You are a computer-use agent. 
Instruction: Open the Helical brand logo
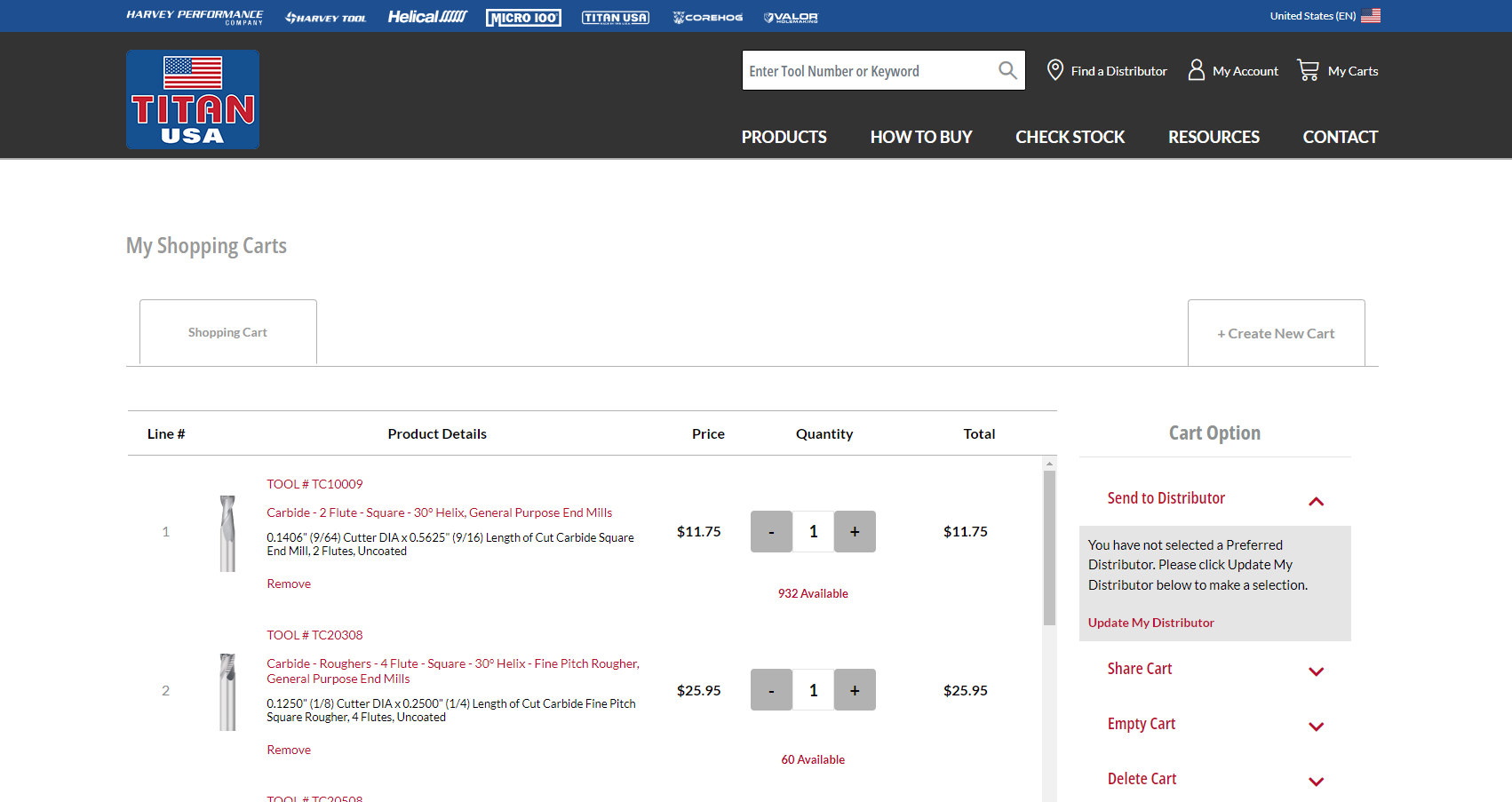click(x=427, y=16)
